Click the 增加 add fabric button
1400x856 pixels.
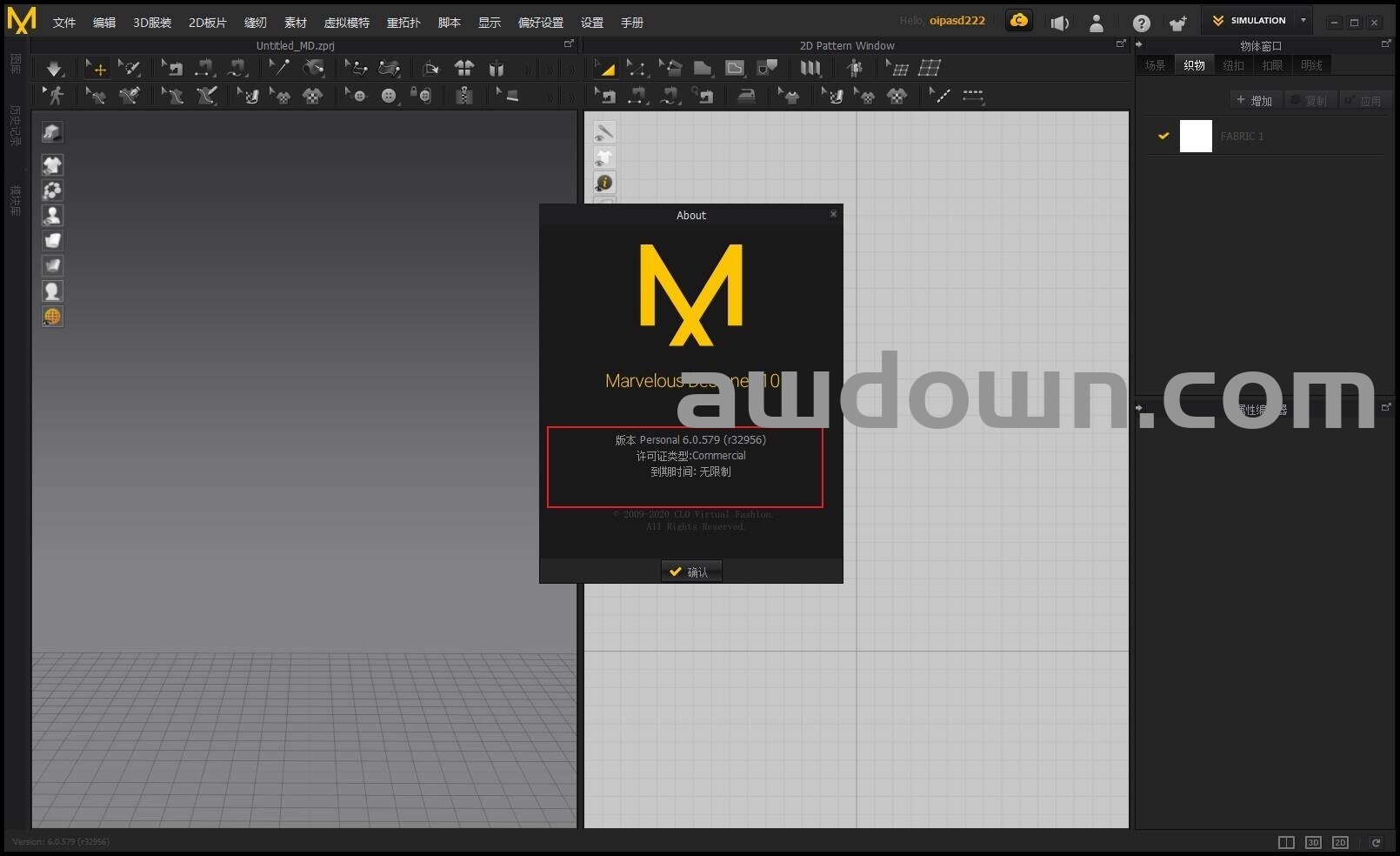point(1254,101)
